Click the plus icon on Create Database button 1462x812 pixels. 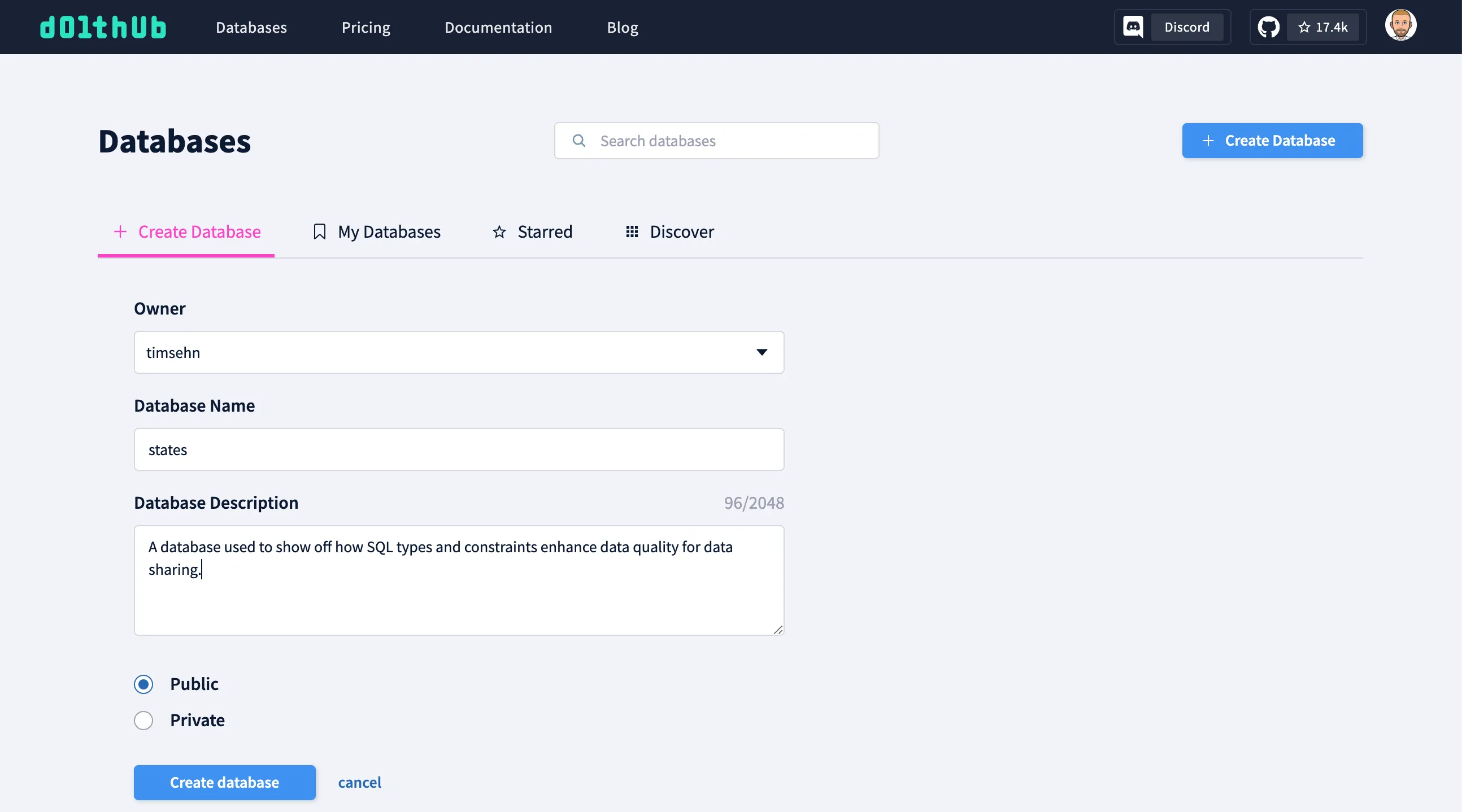pos(1208,141)
